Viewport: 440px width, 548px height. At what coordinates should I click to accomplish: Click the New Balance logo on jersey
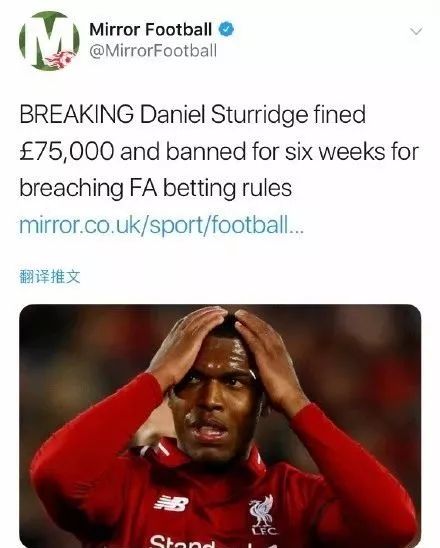tap(171, 504)
